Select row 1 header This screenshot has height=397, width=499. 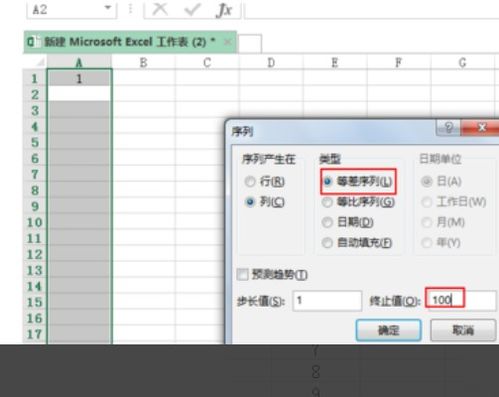tap(35, 79)
